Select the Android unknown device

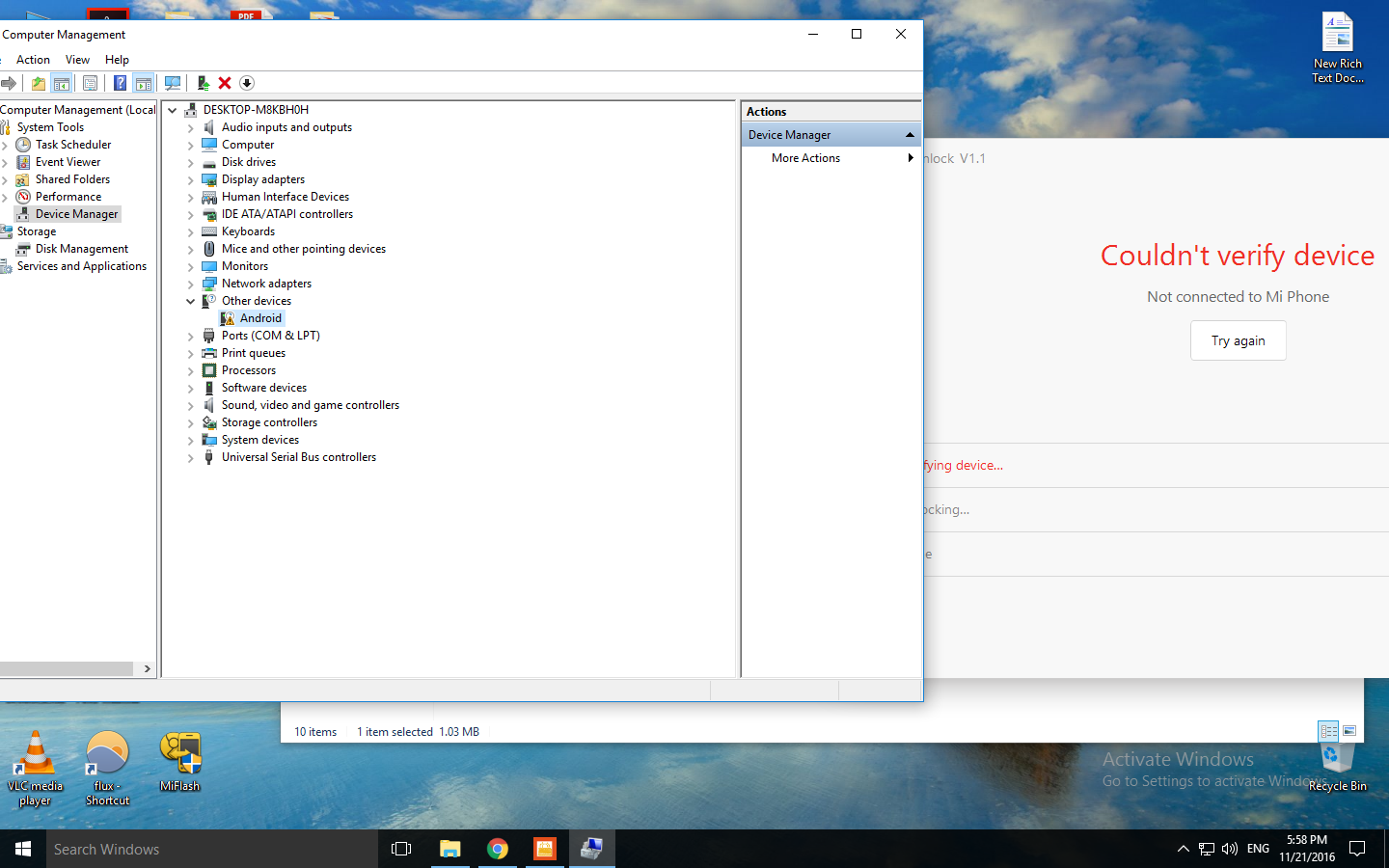[x=260, y=318]
